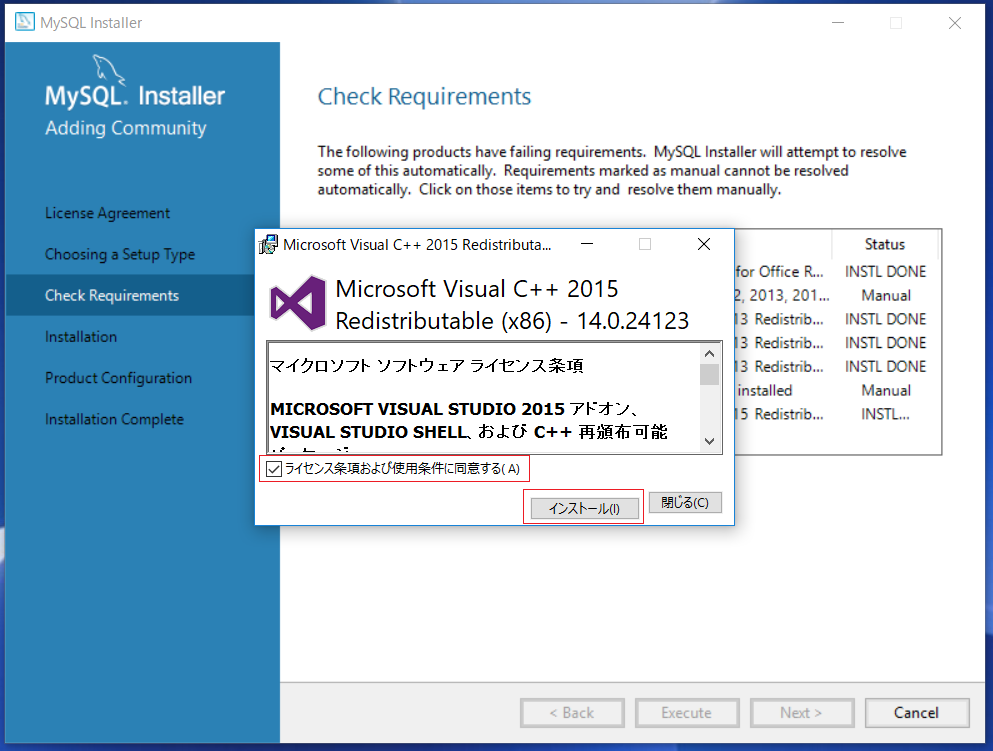This screenshot has height=751, width=993.
Task: Click the Next > button
Action: tap(802, 713)
